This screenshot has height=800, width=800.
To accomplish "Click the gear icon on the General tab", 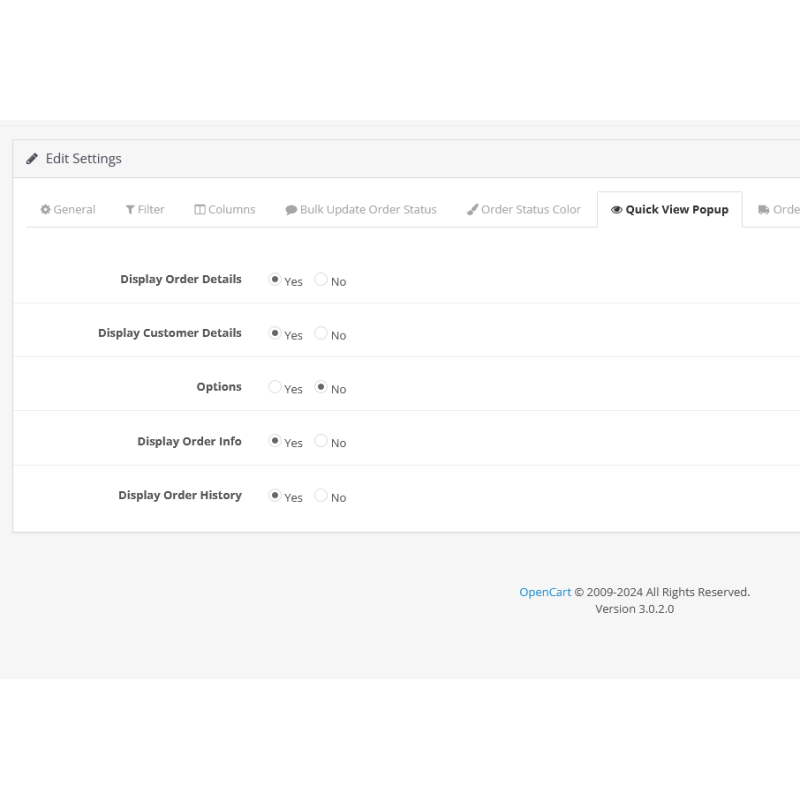I will 45,209.
